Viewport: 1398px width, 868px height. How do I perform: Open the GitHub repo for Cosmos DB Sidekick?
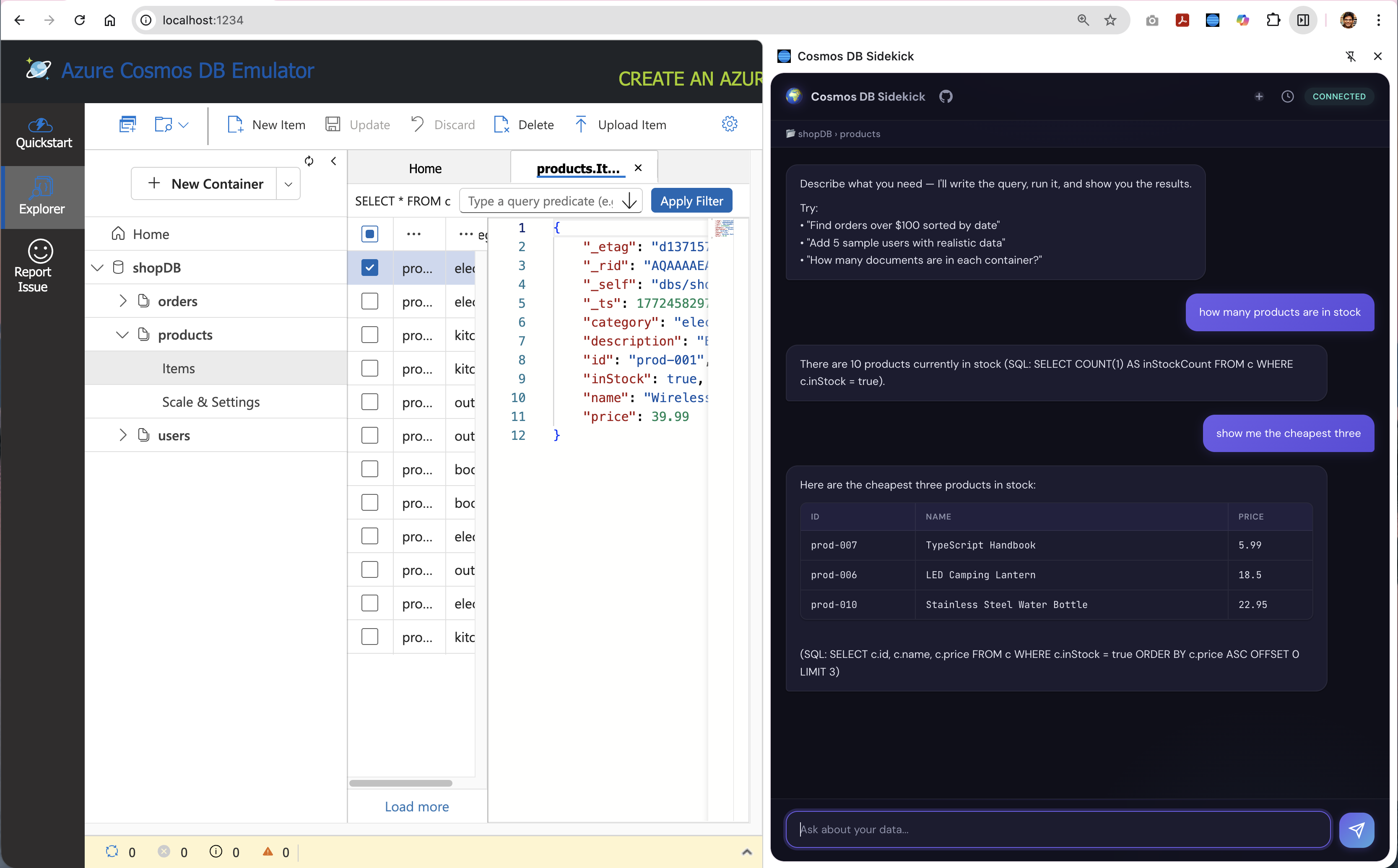pyautogui.click(x=946, y=96)
